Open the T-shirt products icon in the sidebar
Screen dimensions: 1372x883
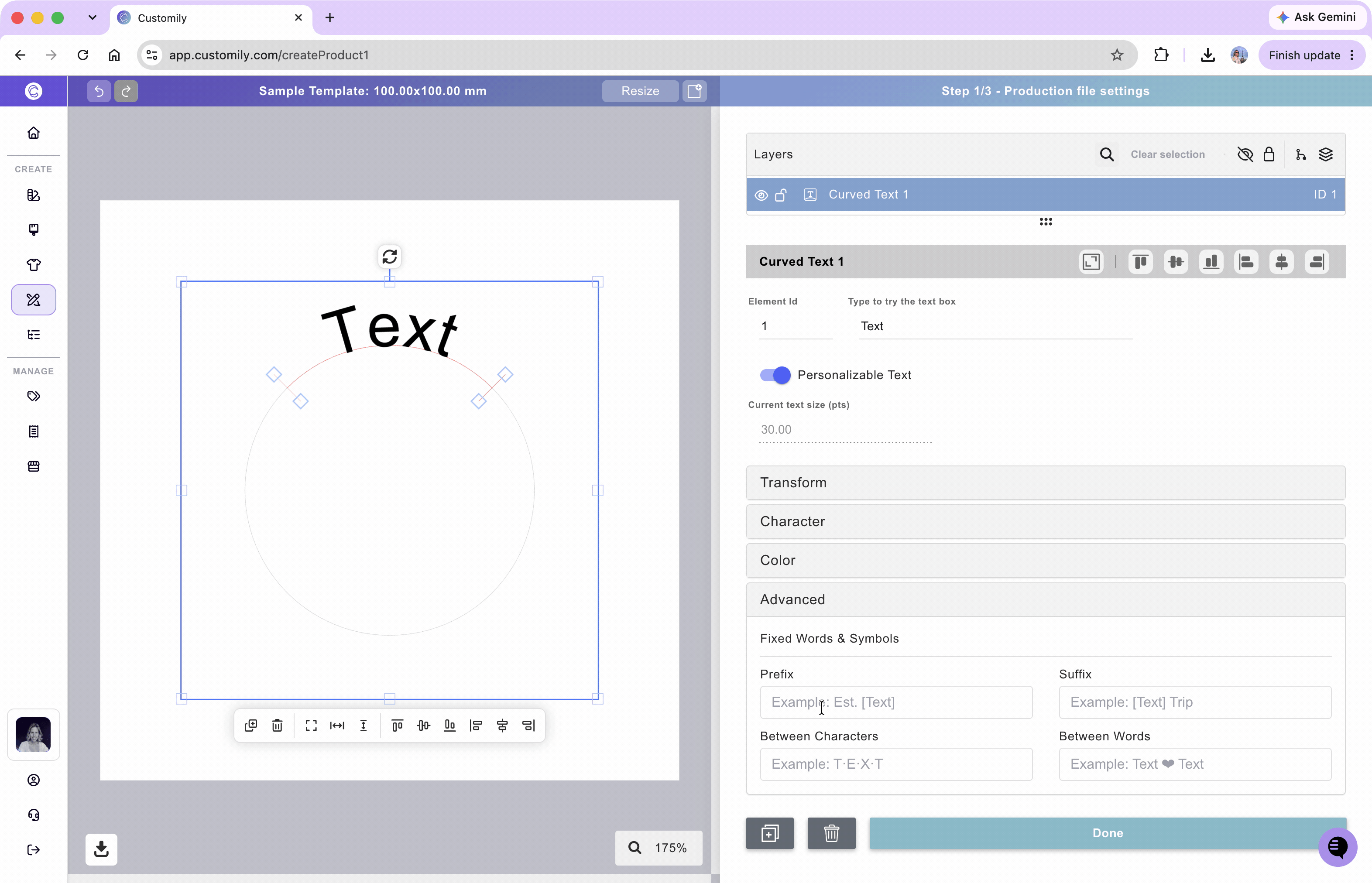pos(34,265)
